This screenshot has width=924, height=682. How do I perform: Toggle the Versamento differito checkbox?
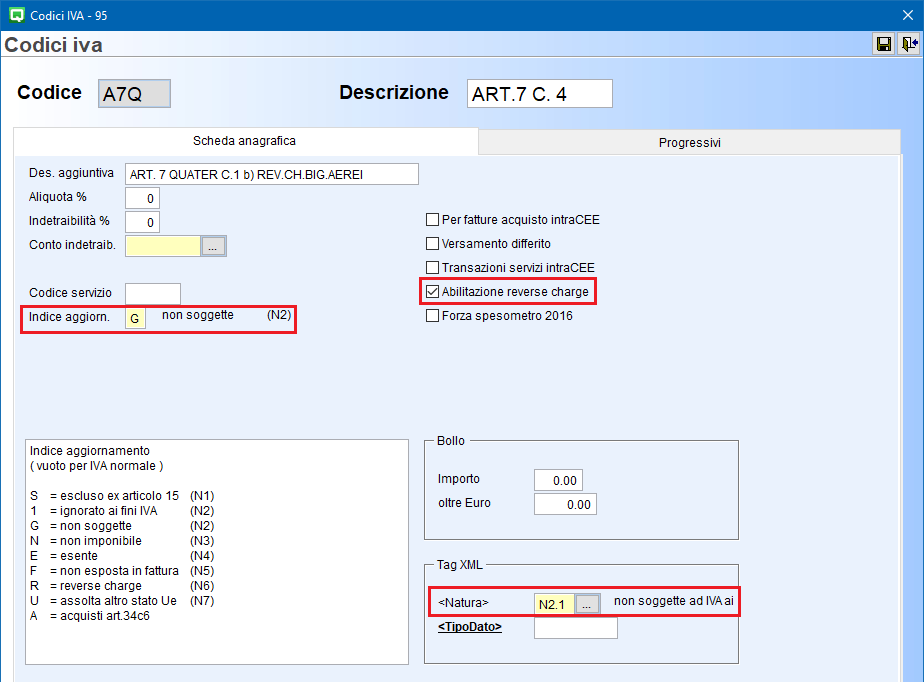tap(433, 244)
